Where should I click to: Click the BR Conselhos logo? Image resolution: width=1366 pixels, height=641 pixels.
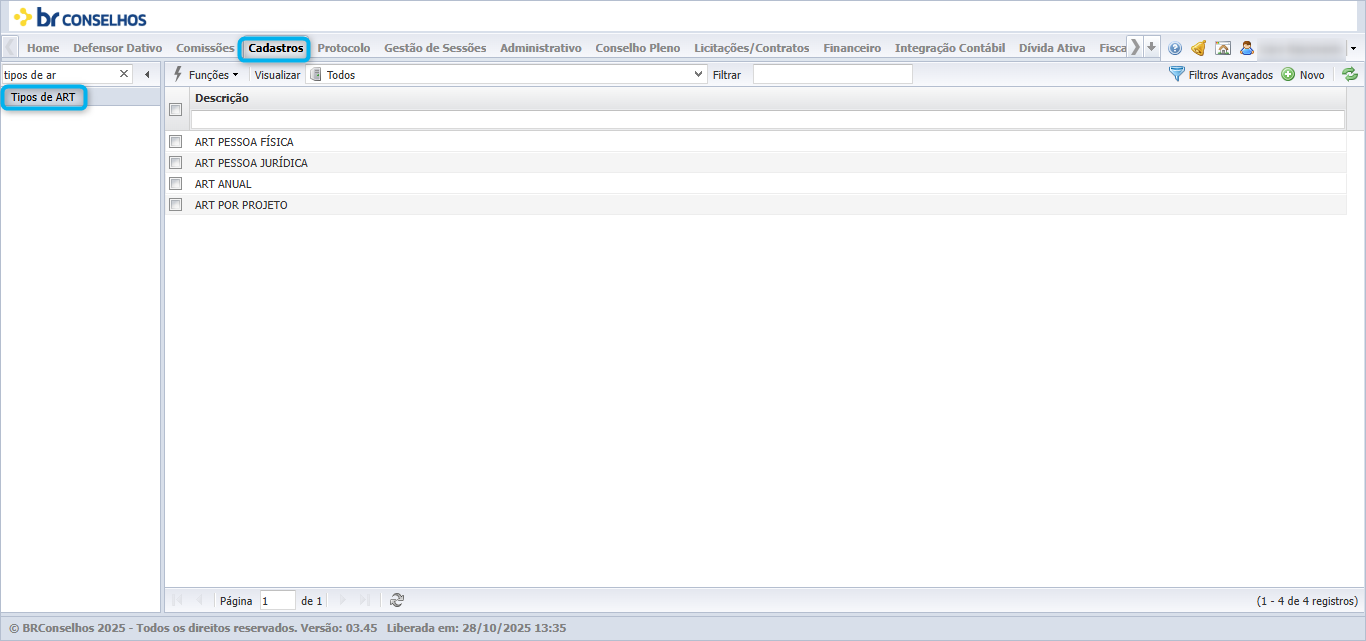(x=79, y=17)
